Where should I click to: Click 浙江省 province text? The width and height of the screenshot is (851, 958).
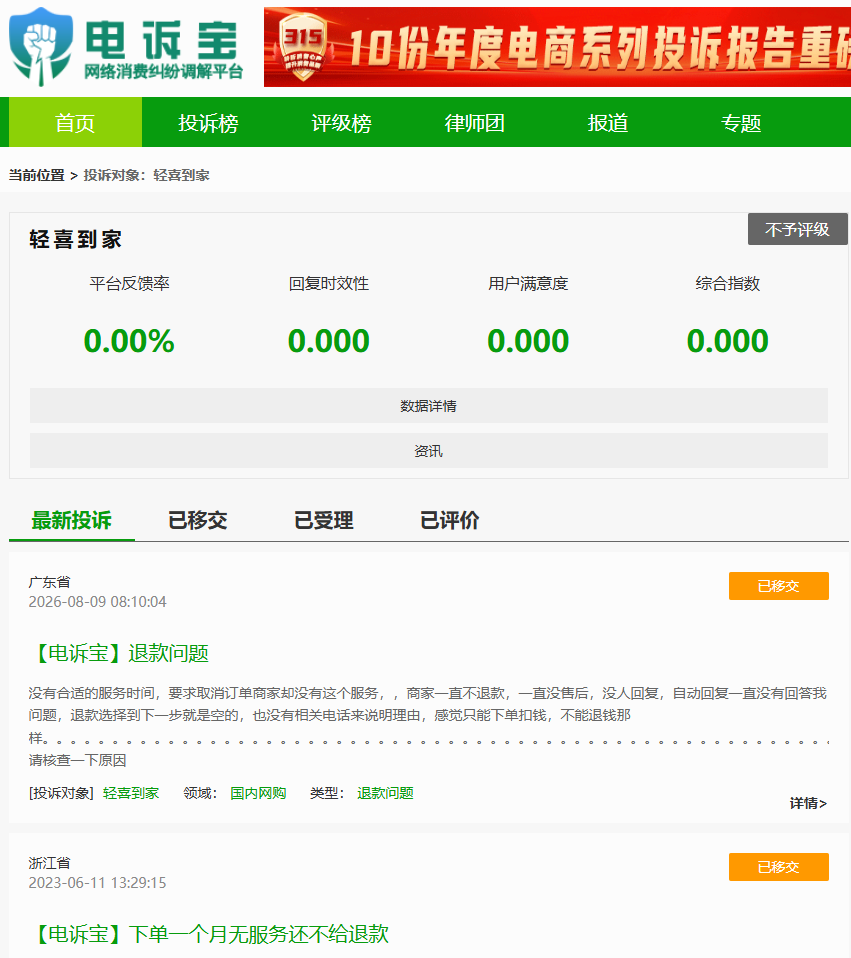(x=49, y=863)
